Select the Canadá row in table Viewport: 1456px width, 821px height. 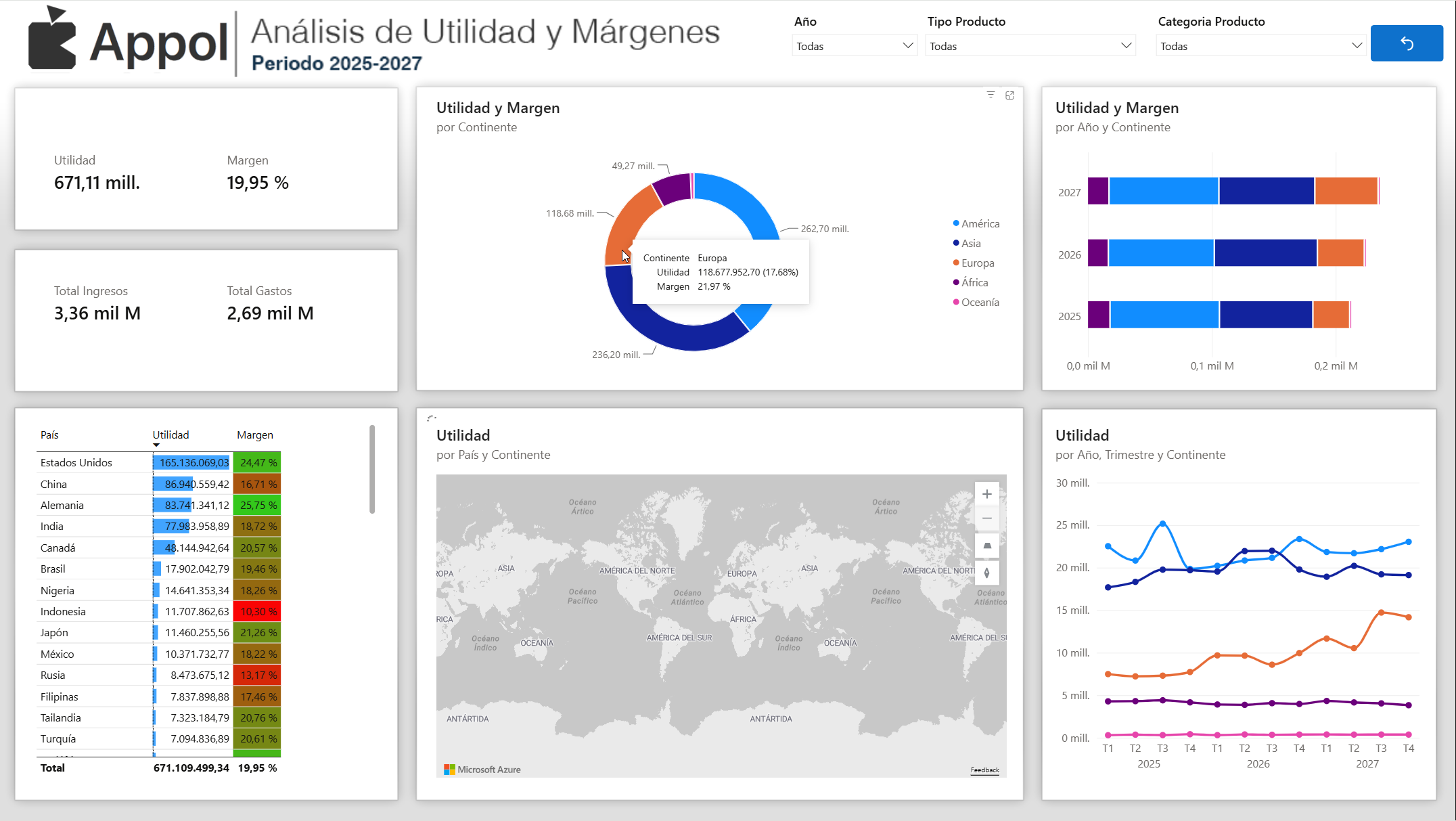(x=158, y=548)
